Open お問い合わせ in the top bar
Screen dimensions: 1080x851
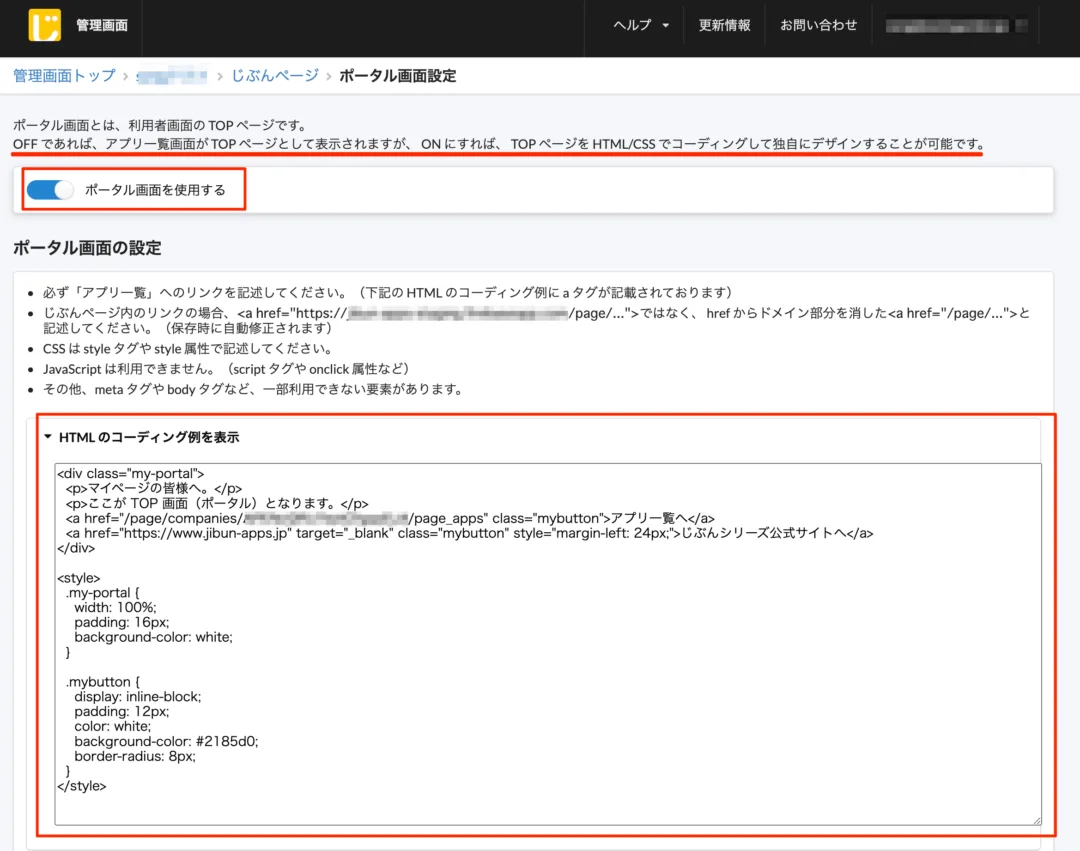pyautogui.click(x=818, y=25)
